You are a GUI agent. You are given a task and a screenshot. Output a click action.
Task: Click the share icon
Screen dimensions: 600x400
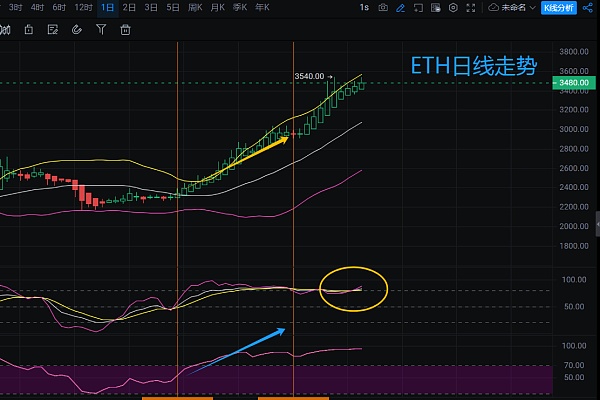588,8
